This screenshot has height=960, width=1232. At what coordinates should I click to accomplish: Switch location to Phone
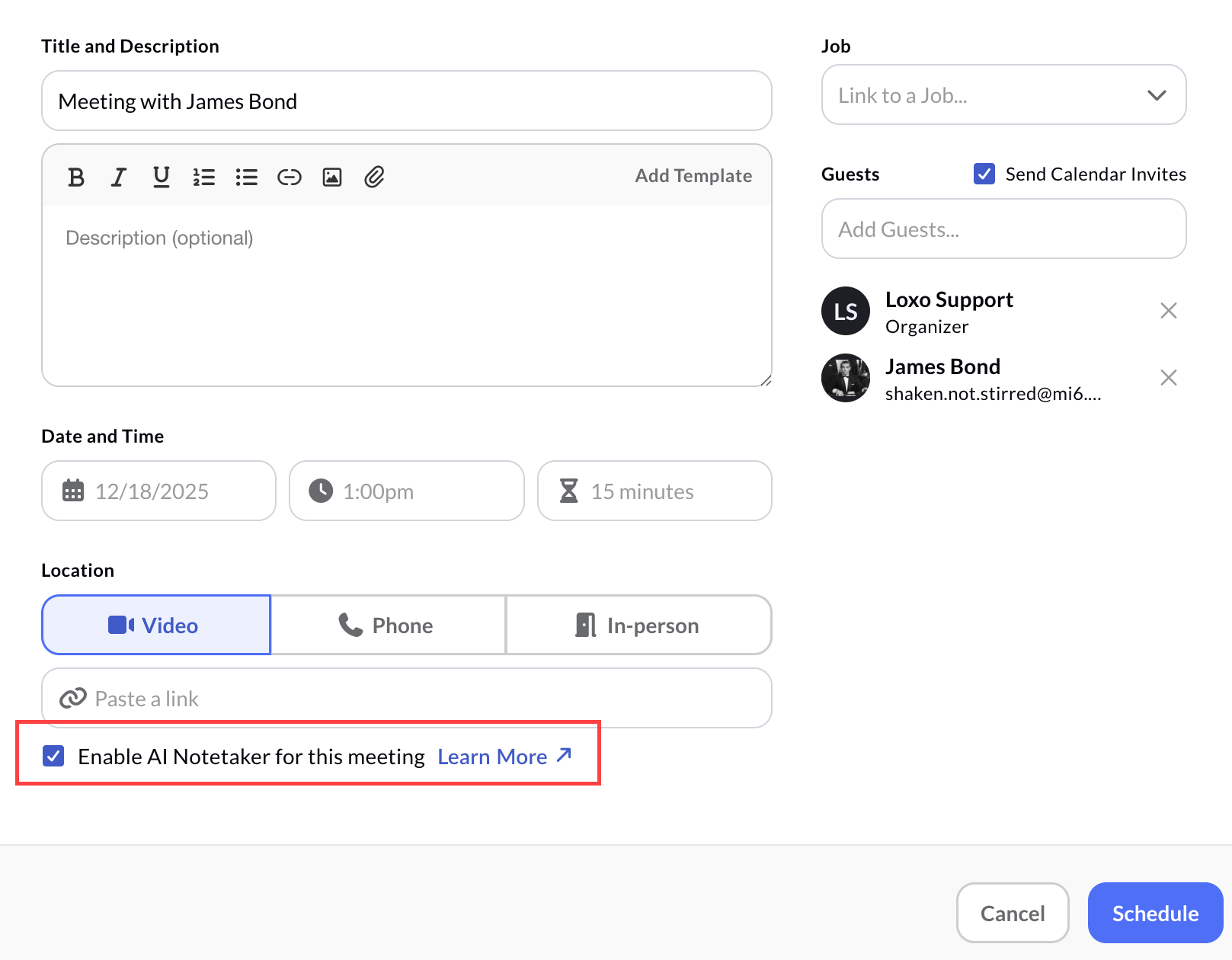tap(388, 625)
